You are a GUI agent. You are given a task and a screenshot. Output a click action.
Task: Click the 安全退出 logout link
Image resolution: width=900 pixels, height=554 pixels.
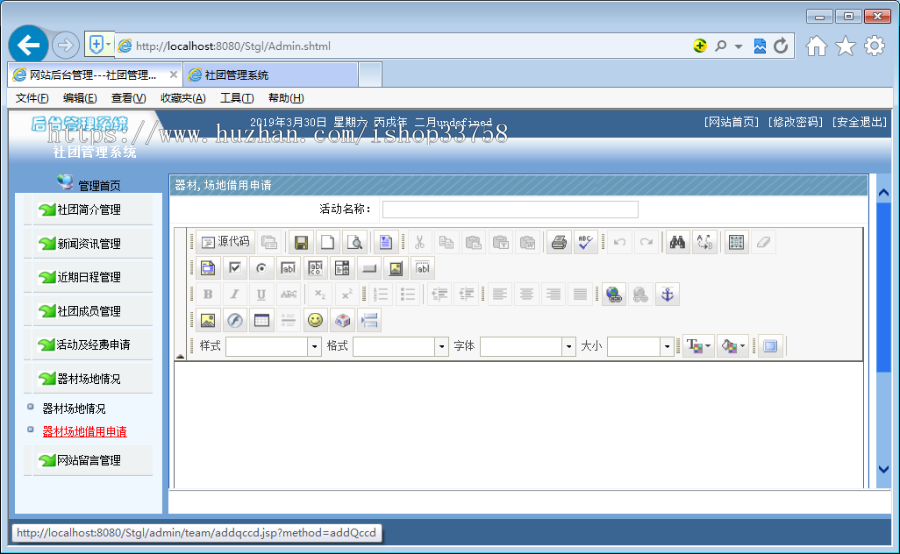click(859, 122)
